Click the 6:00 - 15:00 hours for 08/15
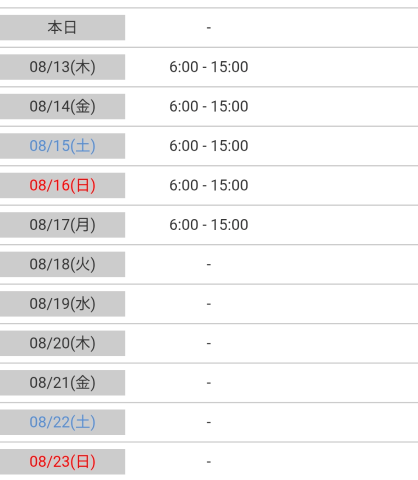The image size is (418, 480). click(209, 146)
